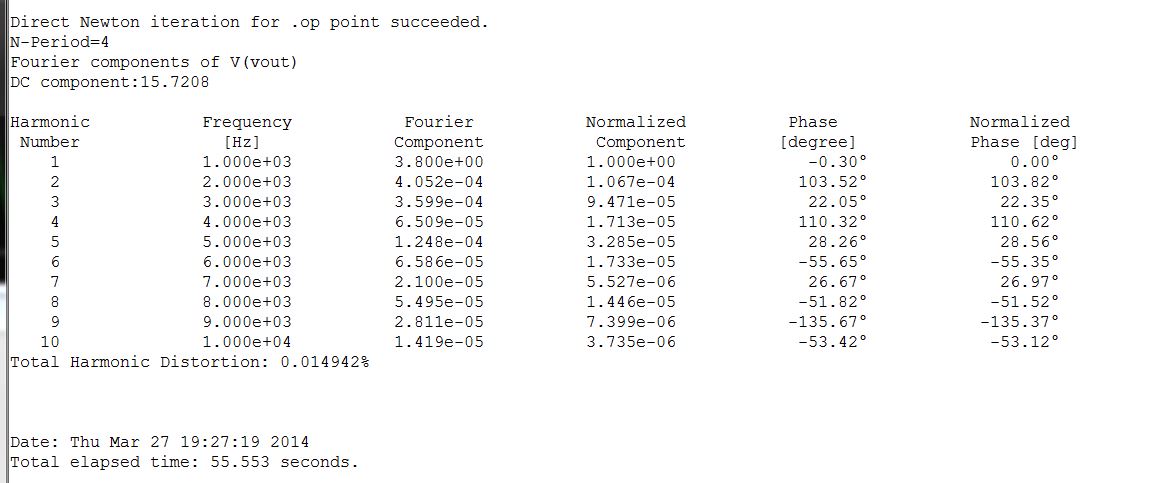Image resolution: width=1171 pixels, height=483 pixels.
Task: Click the Total Harmonic Distortion value 0.014942%
Action: pyautogui.click(x=325, y=362)
